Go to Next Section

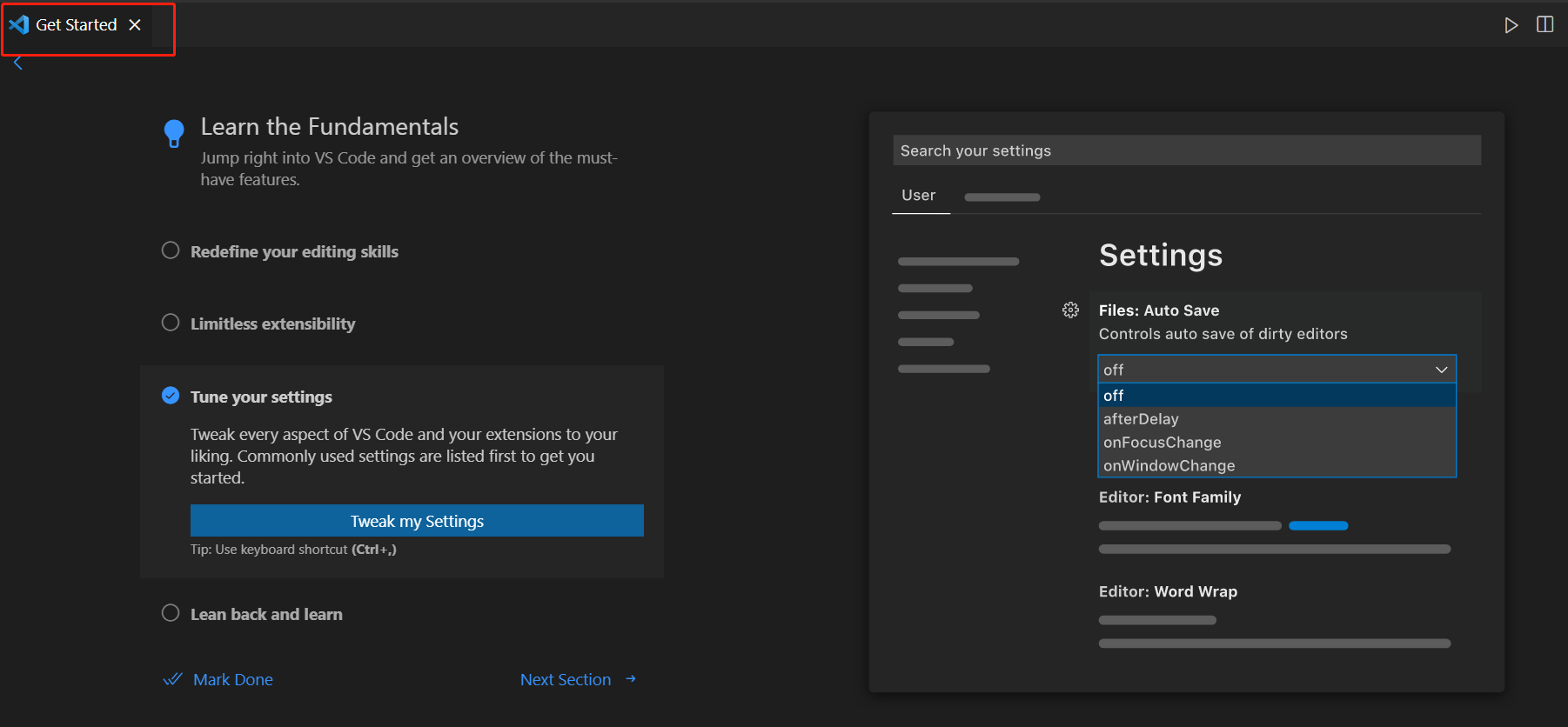tap(566, 680)
